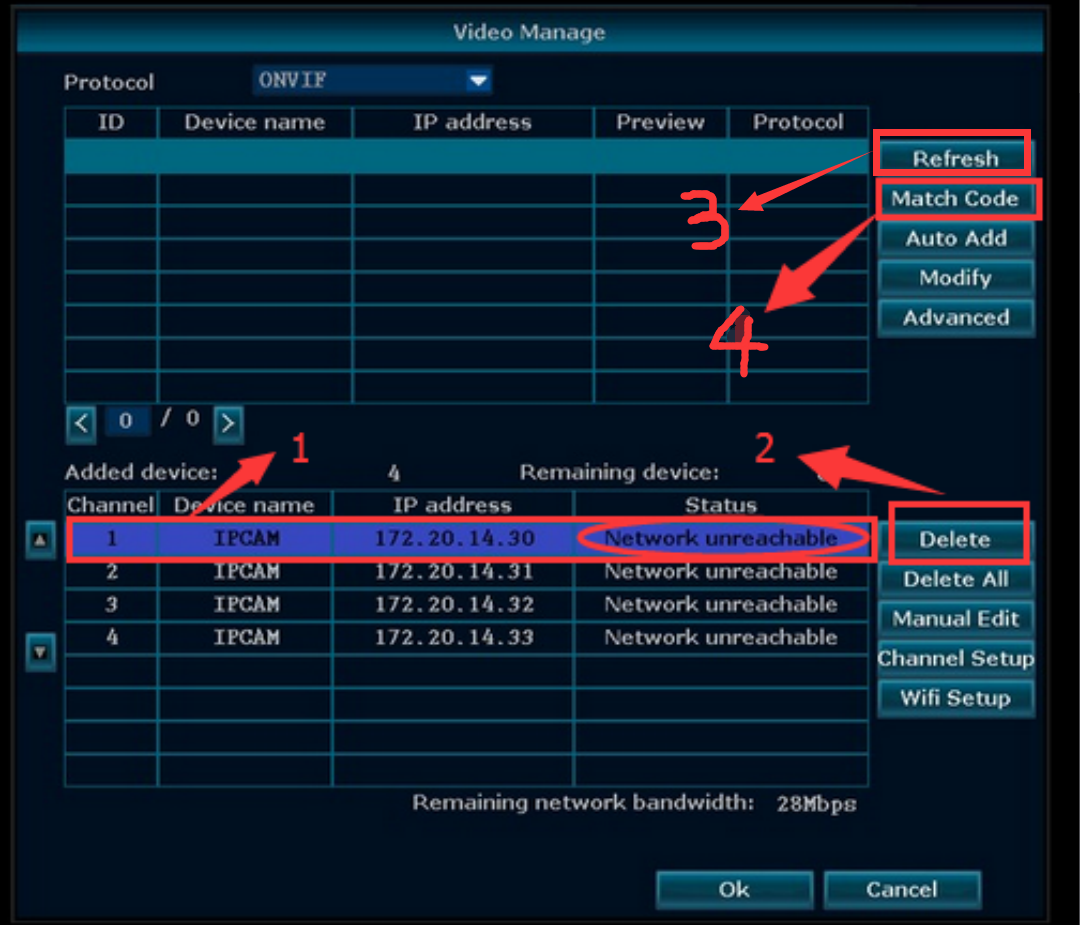Click the Refresh button
The height and width of the screenshot is (925, 1080).
(955, 158)
